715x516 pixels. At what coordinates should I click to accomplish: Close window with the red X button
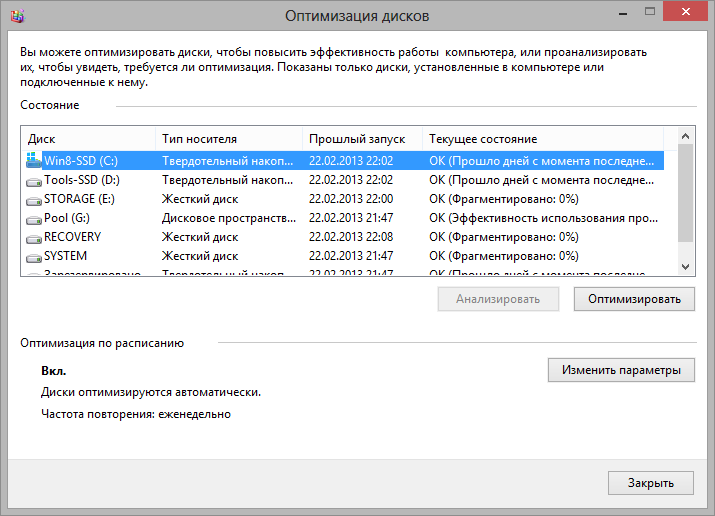coord(686,11)
